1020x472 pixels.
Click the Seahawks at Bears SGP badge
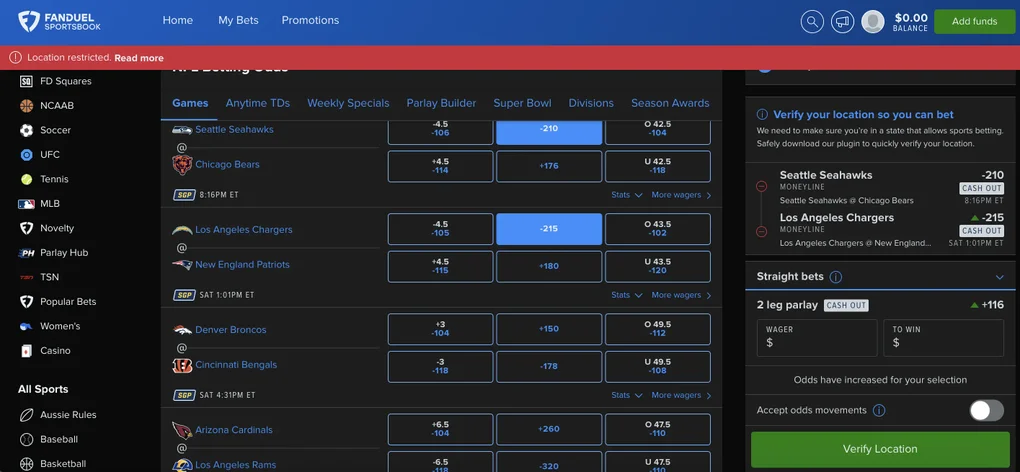coord(184,195)
